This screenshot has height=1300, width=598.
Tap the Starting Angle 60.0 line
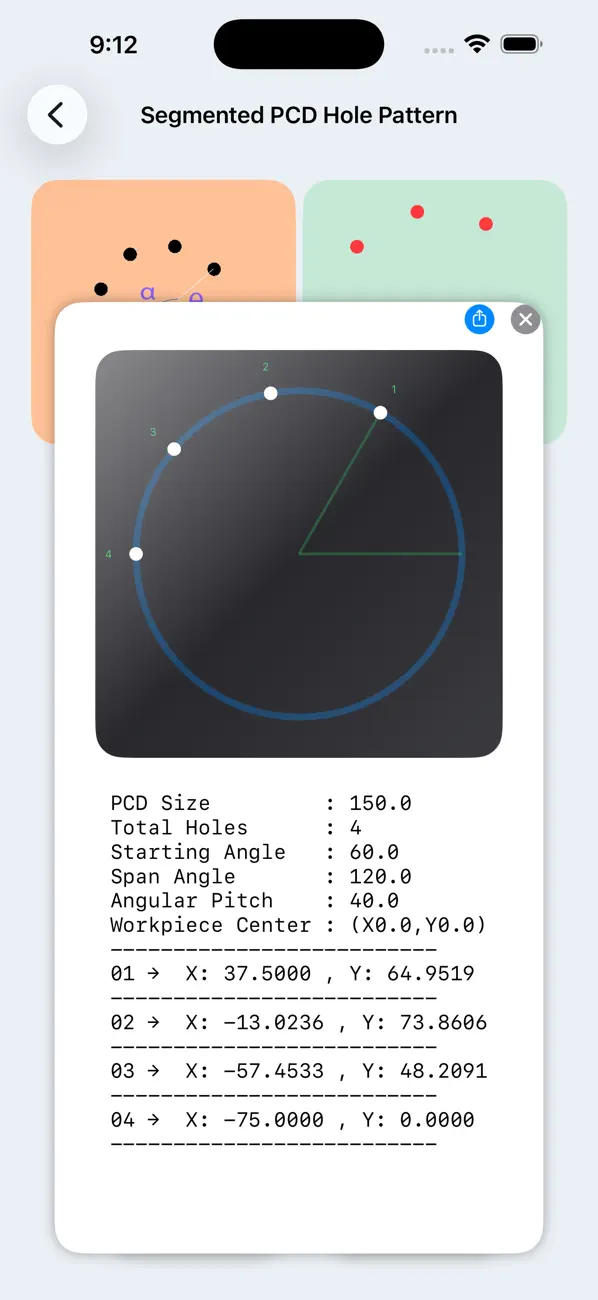tap(255, 852)
